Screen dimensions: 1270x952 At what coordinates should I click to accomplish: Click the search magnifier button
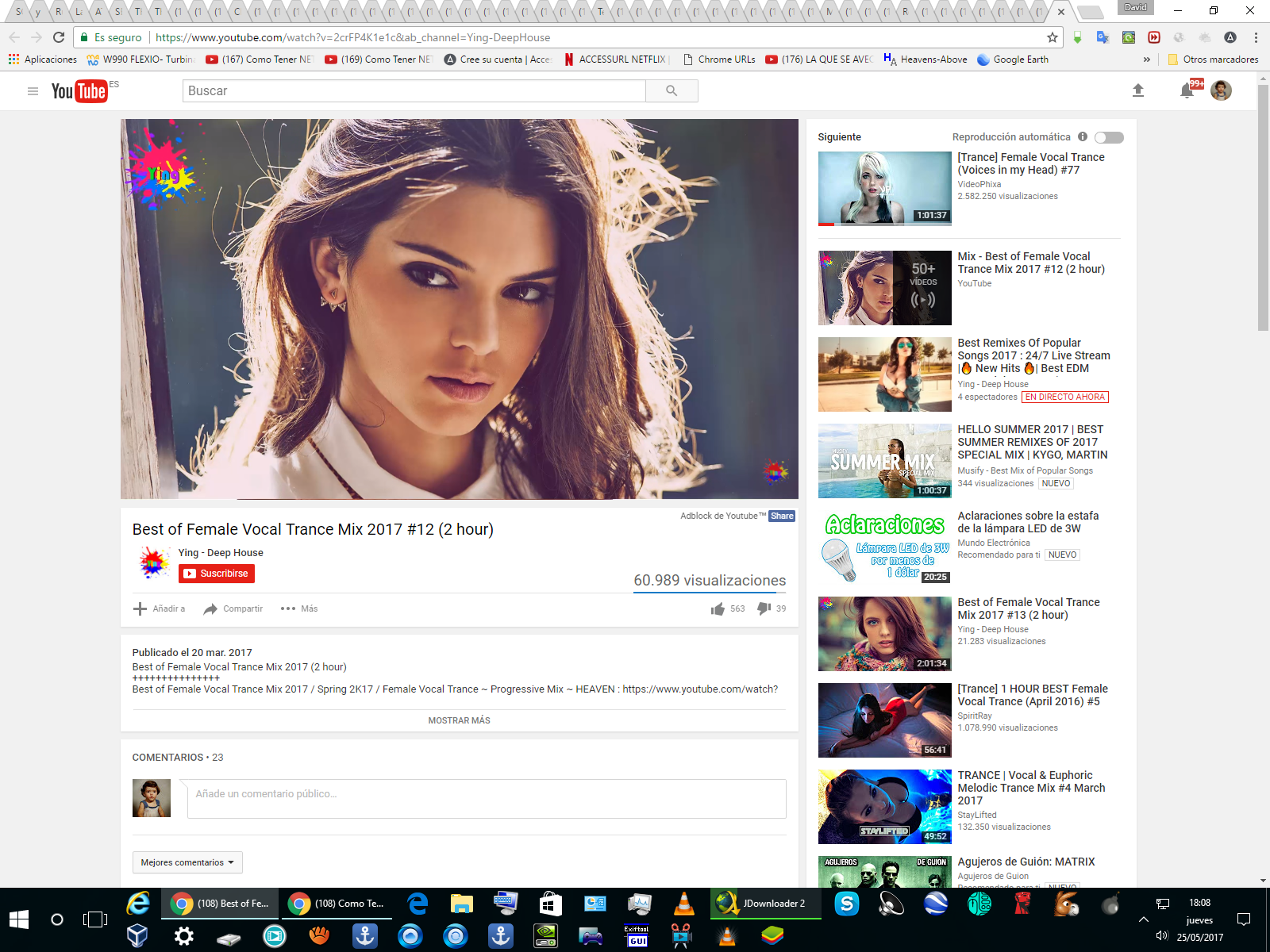[672, 91]
